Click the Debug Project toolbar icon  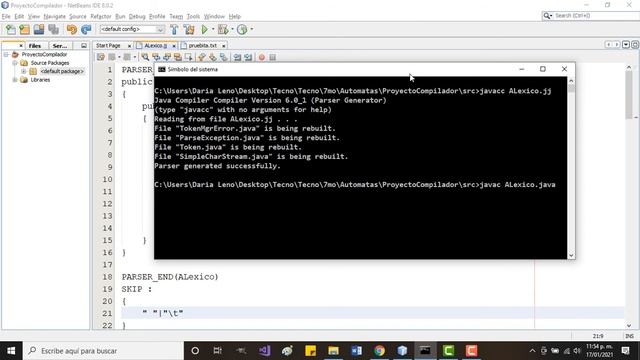click(223, 29)
